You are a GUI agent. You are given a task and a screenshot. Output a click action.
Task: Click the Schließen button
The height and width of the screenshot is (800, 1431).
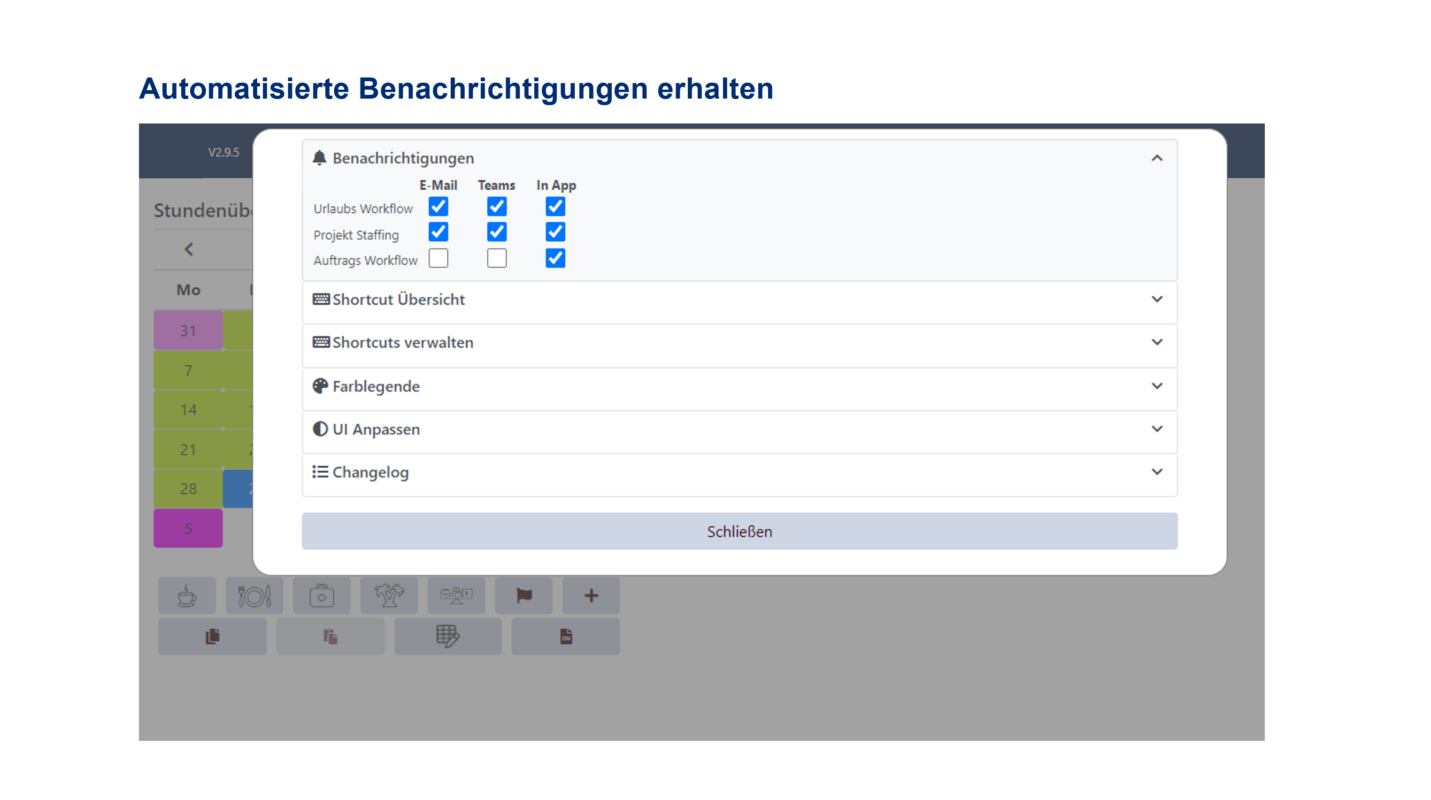(739, 531)
